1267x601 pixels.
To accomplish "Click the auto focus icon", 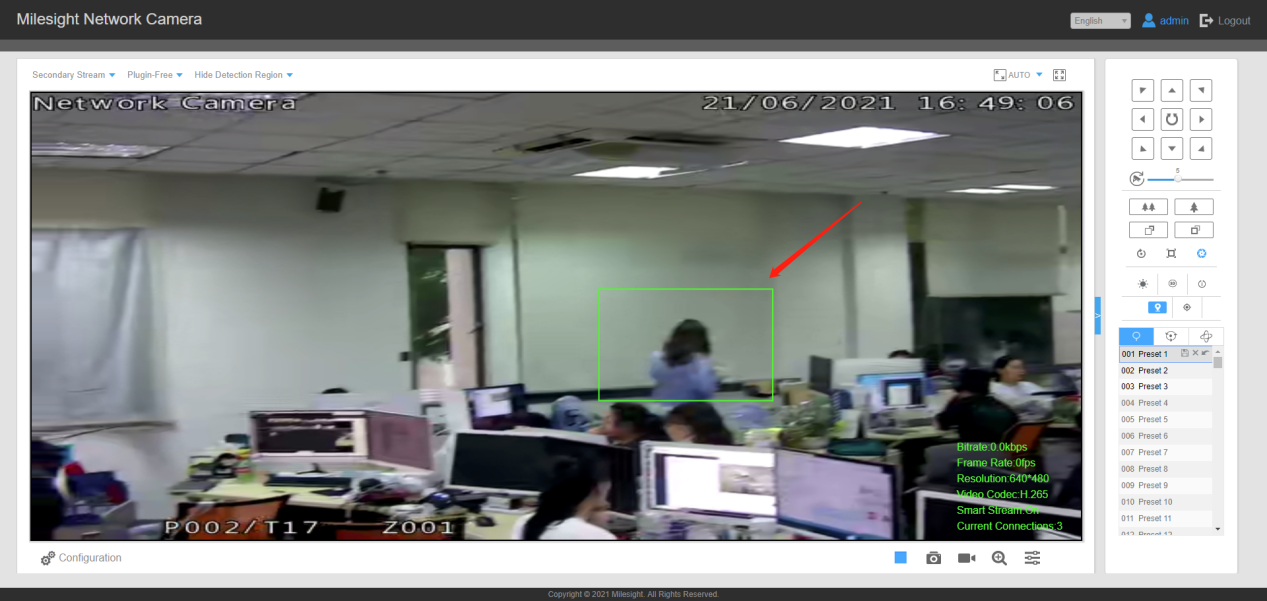I will [1141, 254].
